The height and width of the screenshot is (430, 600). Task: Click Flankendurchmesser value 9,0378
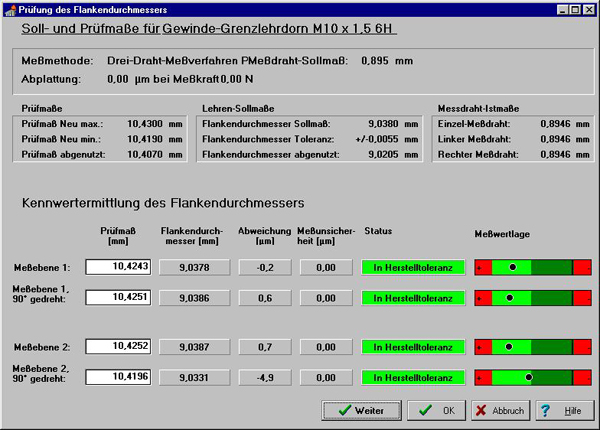pyautogui.click(x=194, y=267)
